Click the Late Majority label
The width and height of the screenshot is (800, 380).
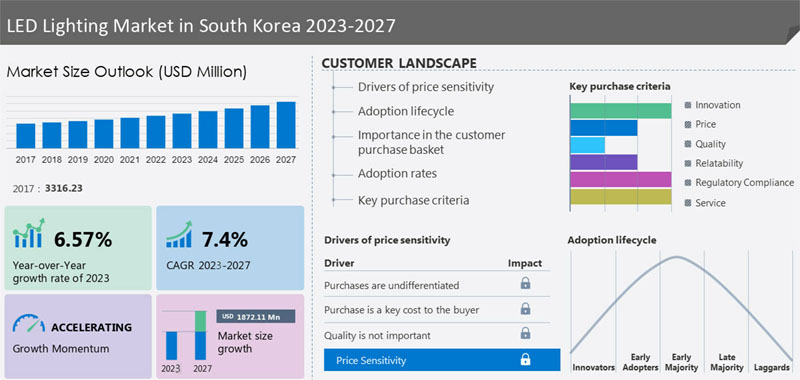point(727,362)
